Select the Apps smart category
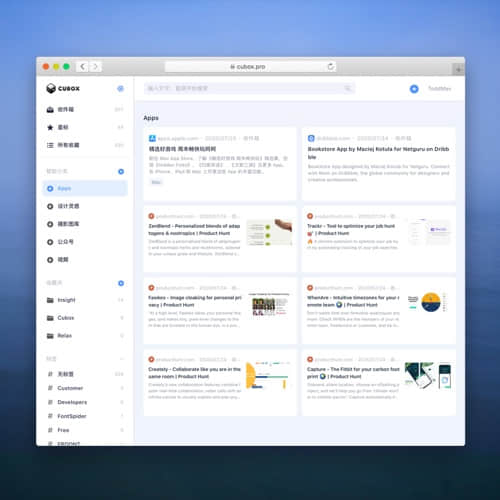Viewport: 500px width, 500px height. [85, 188]
